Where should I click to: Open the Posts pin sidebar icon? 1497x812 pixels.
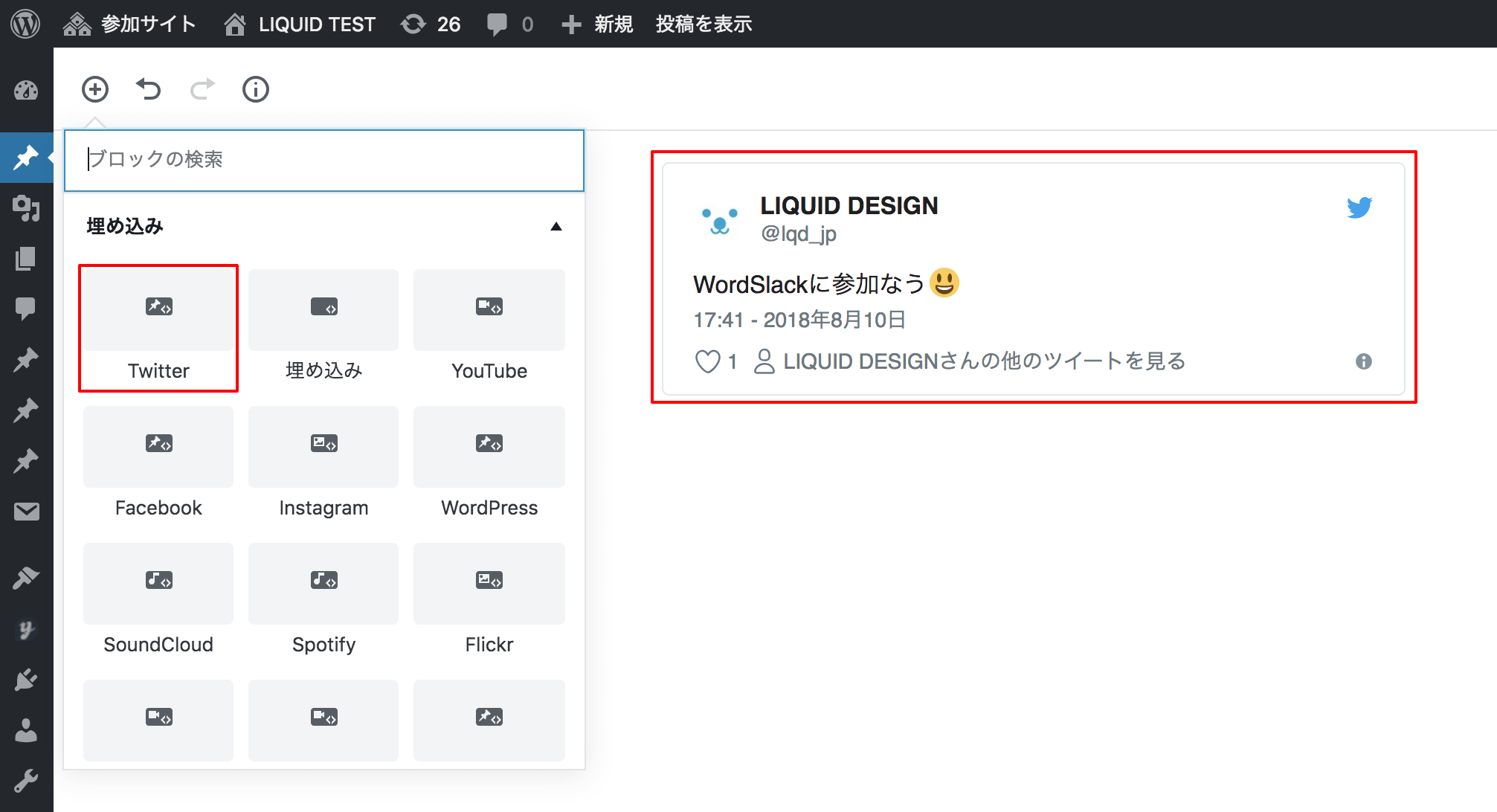[26, 157]
